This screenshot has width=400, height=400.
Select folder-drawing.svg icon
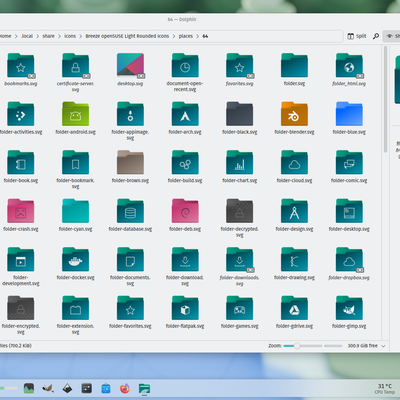click(x=294, y=260)
